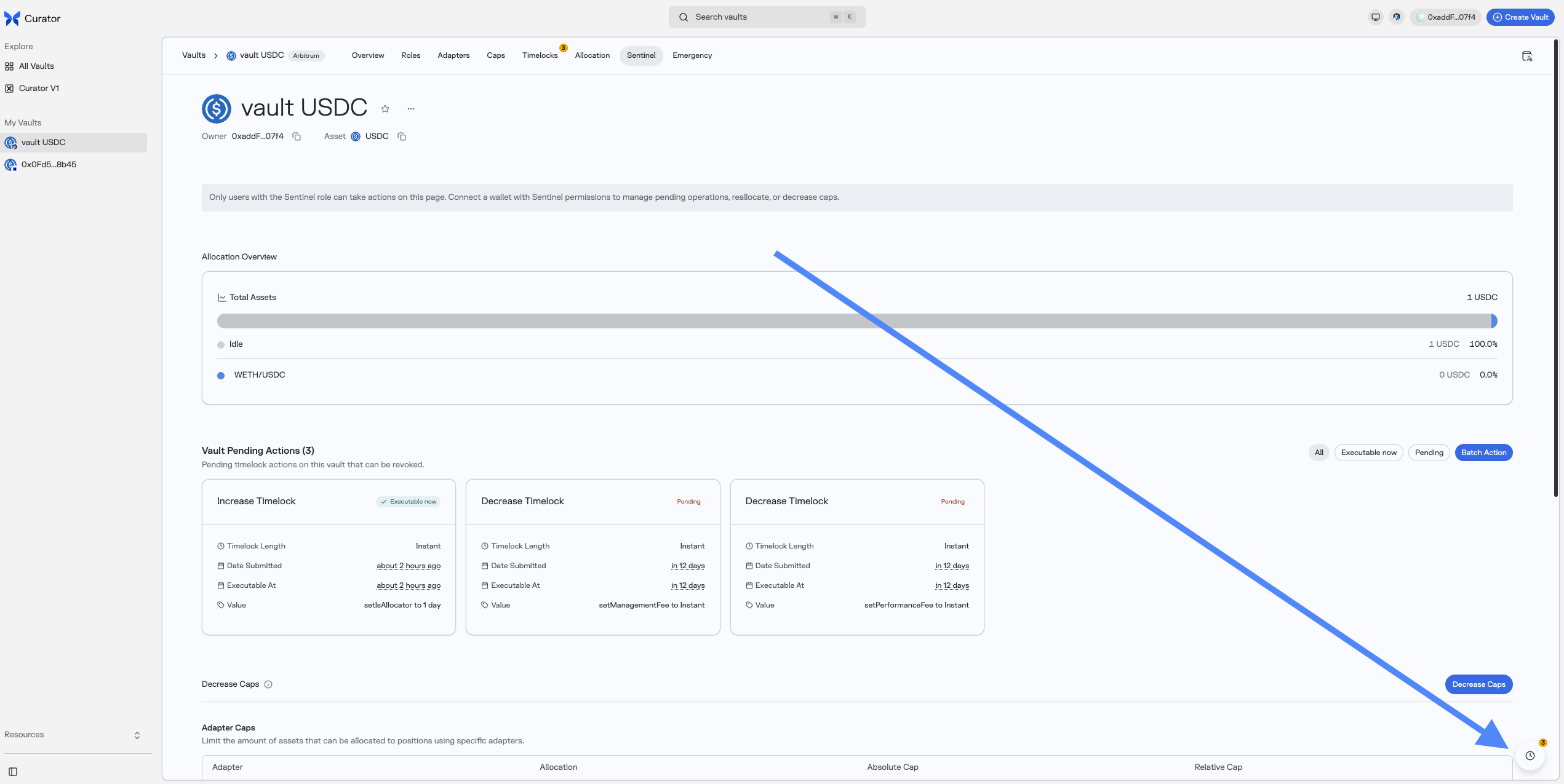Open the Arbitrum network selector icon

[1397, 17]
